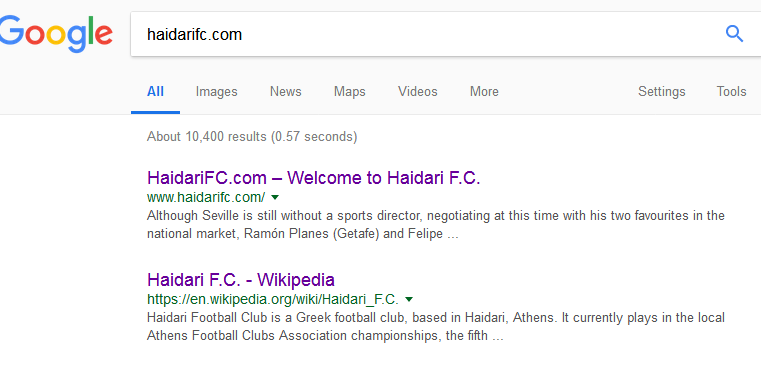This screenshot has height=365, width=761.
Task: Expand the arrow beside the Wikipedia URL
Action: pos(409,299)
